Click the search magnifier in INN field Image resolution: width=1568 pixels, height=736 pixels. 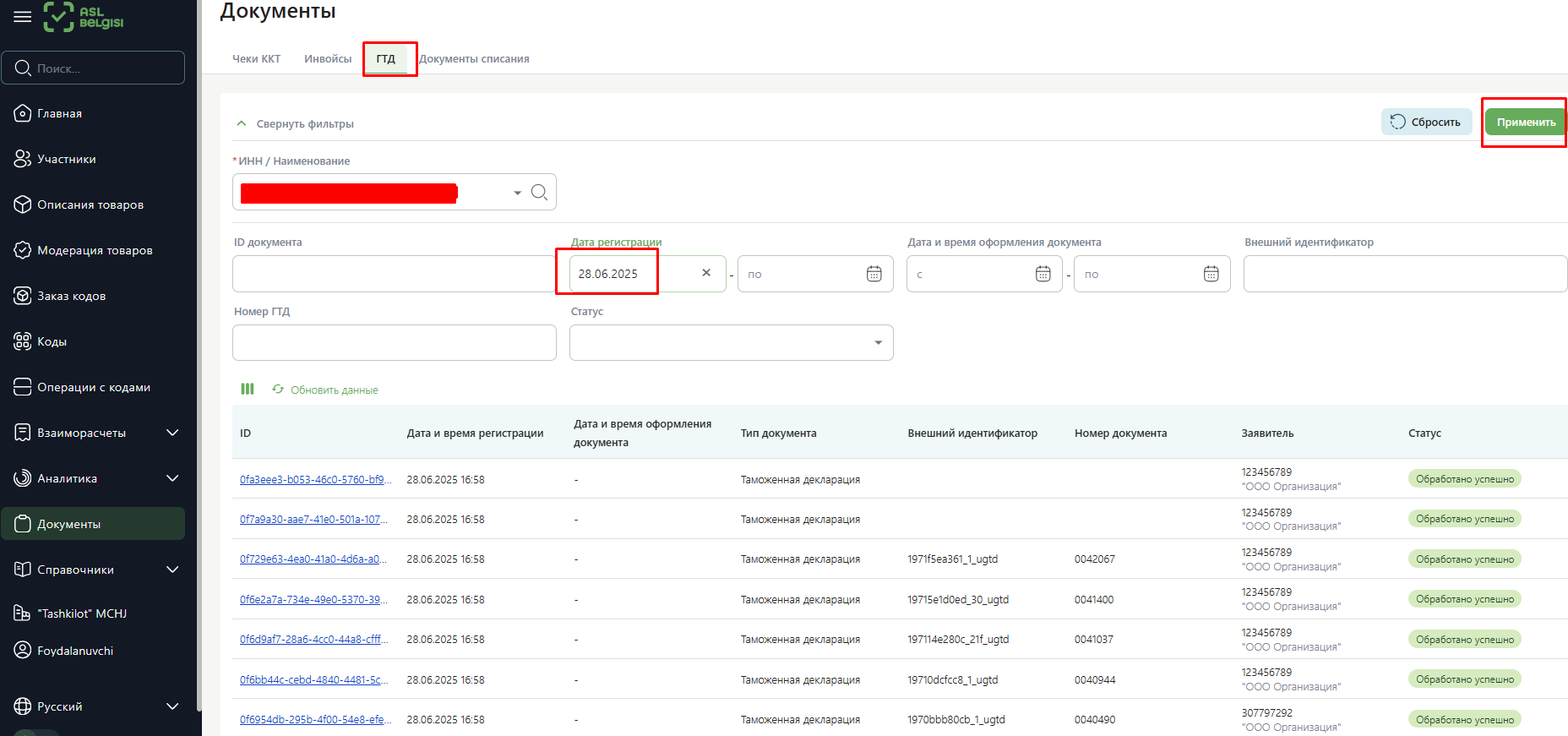[539, 193]
